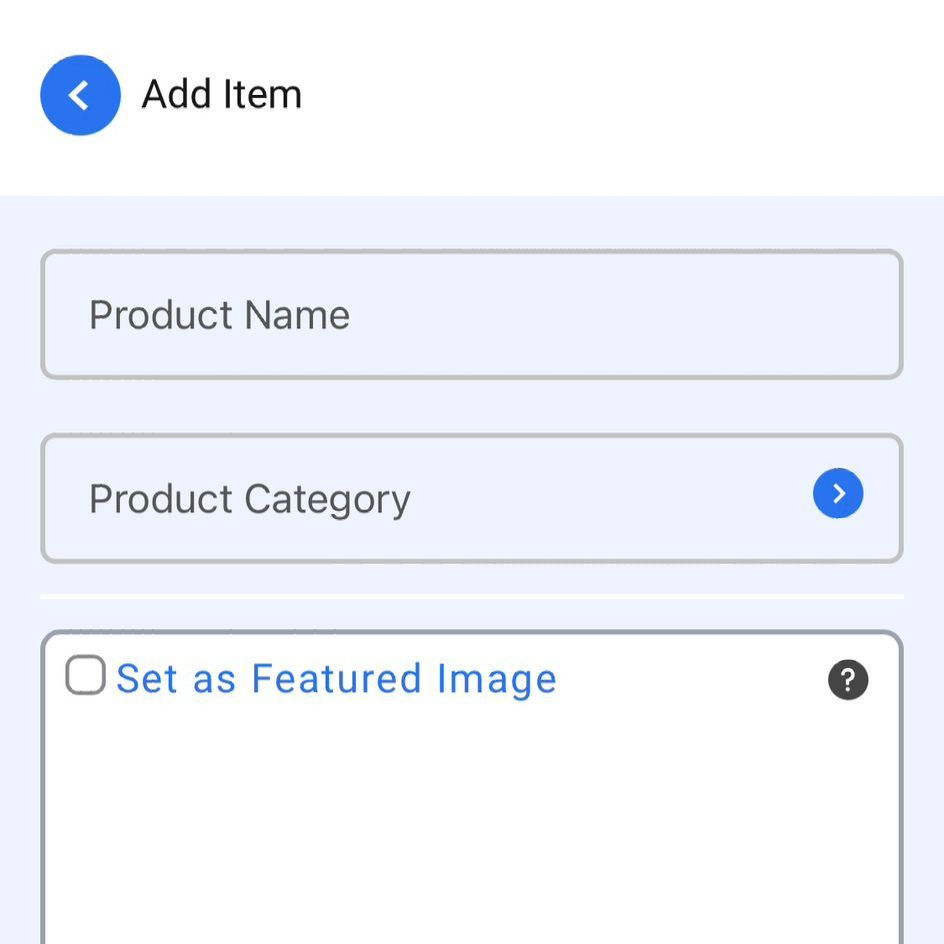Choose a category from the Product Category row
The image size is (944, 944).
pyautogui.click(x=472, y=498)
